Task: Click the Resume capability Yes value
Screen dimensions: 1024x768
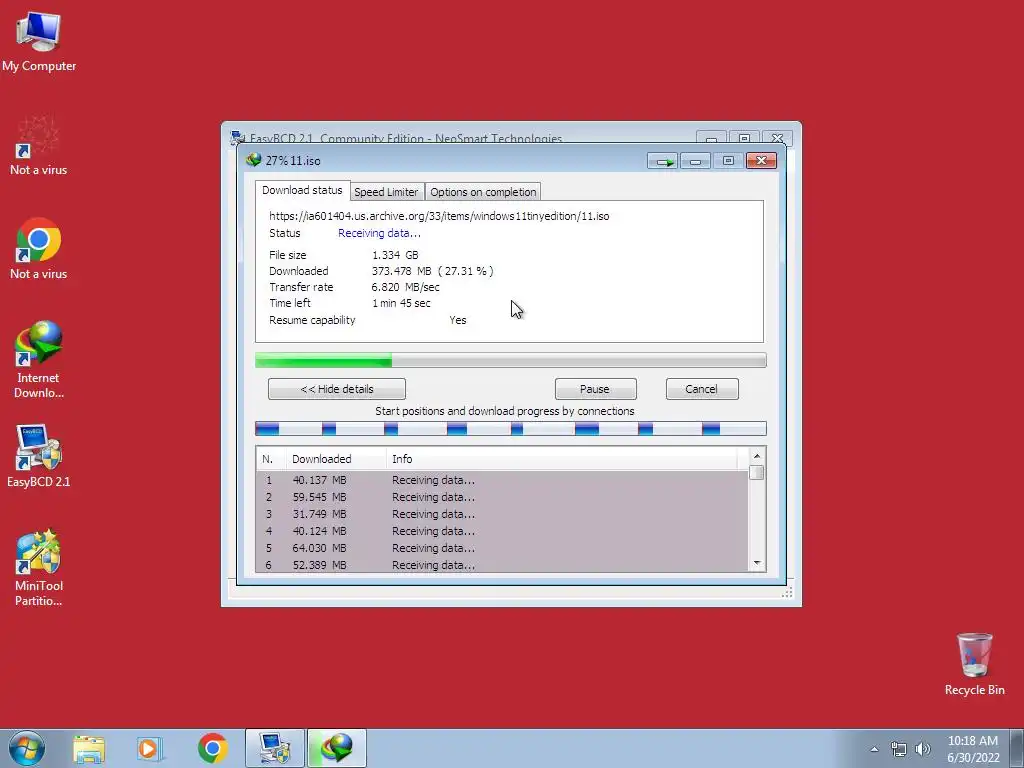Action: [458, 320]
